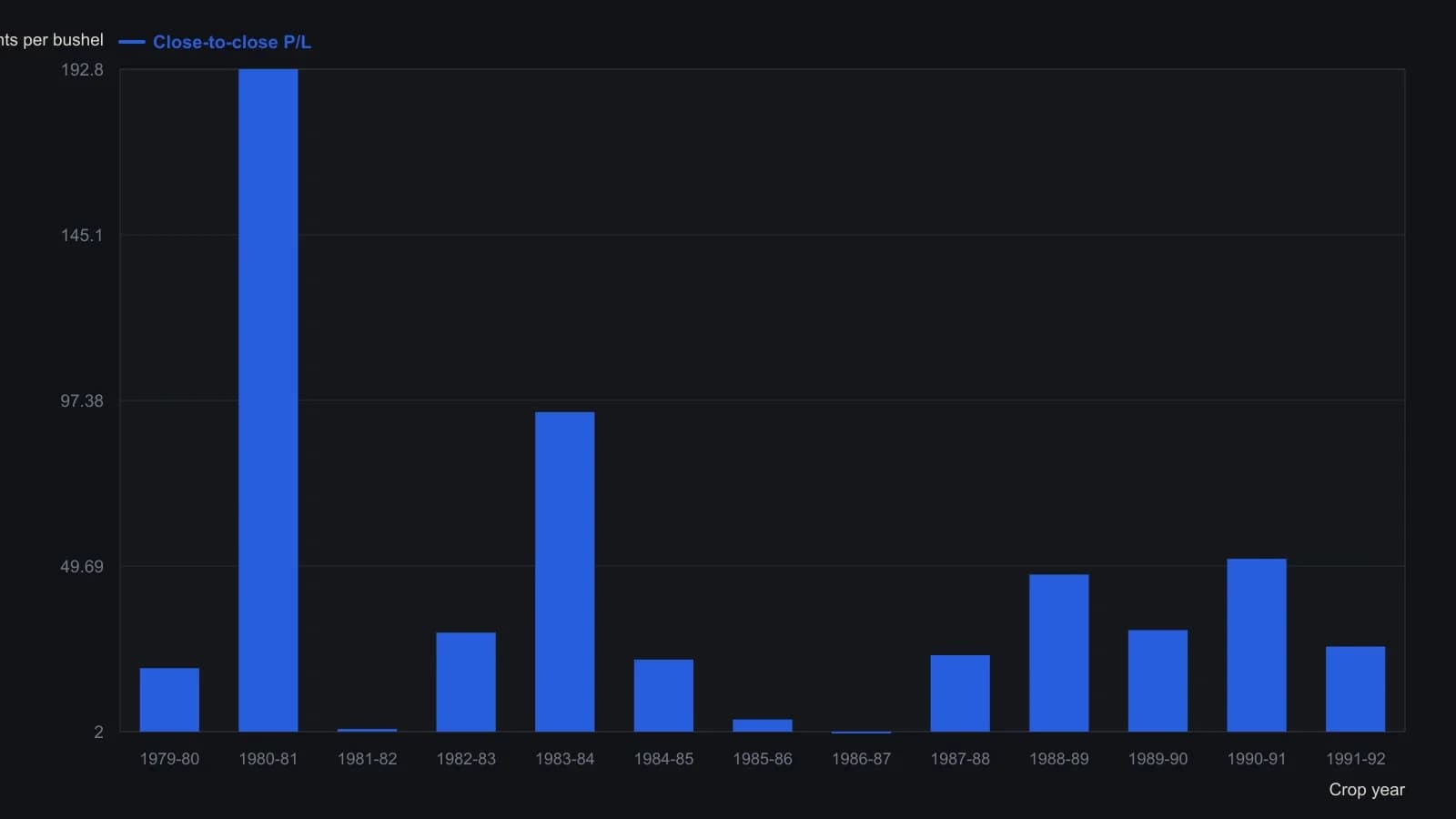Click the 97.38 y-axis tick label
Image resolution: width=1456 pixels, height=819 pixels.
click(x=82, y=401)
